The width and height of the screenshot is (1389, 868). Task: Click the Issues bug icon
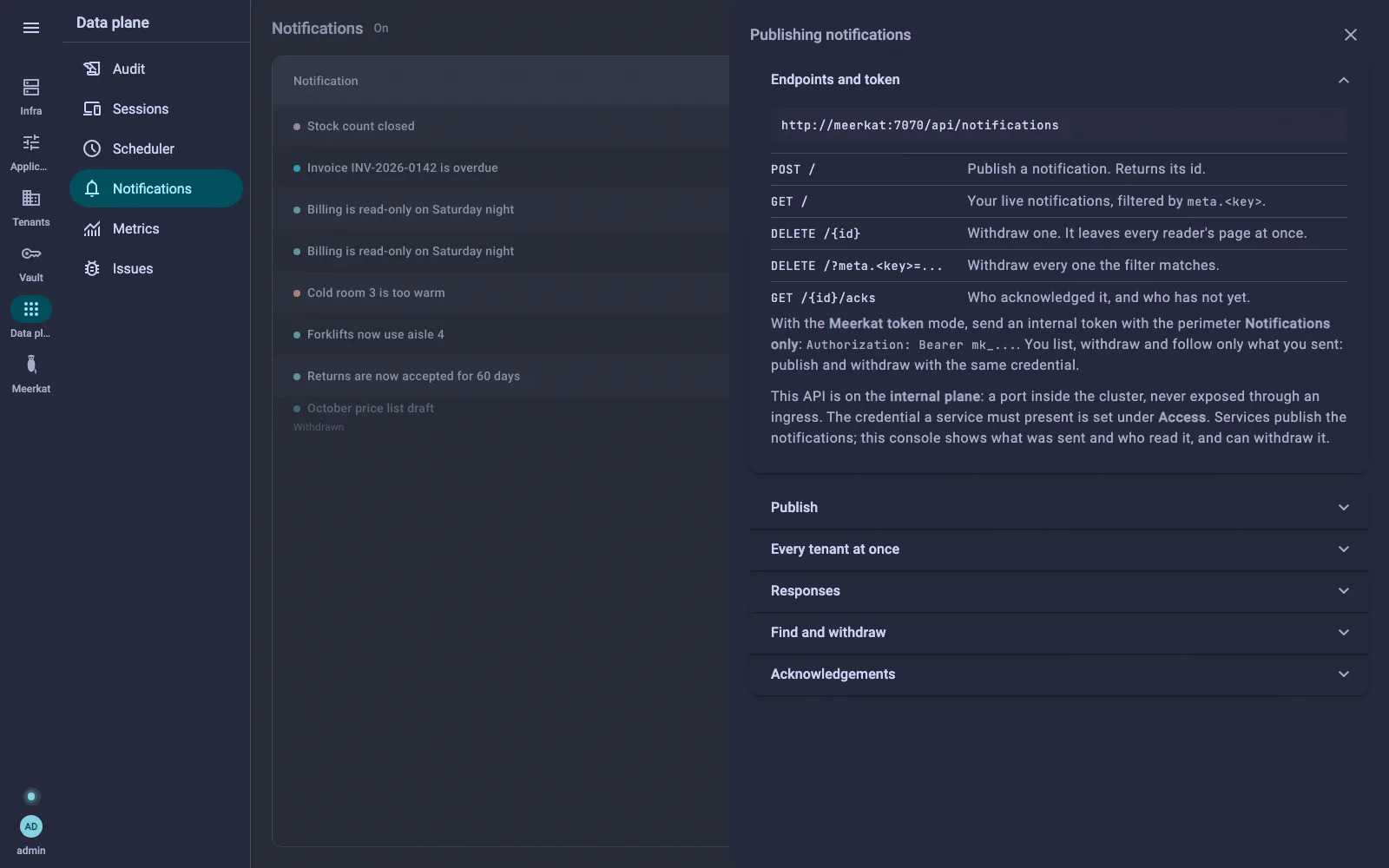[92, 268]
